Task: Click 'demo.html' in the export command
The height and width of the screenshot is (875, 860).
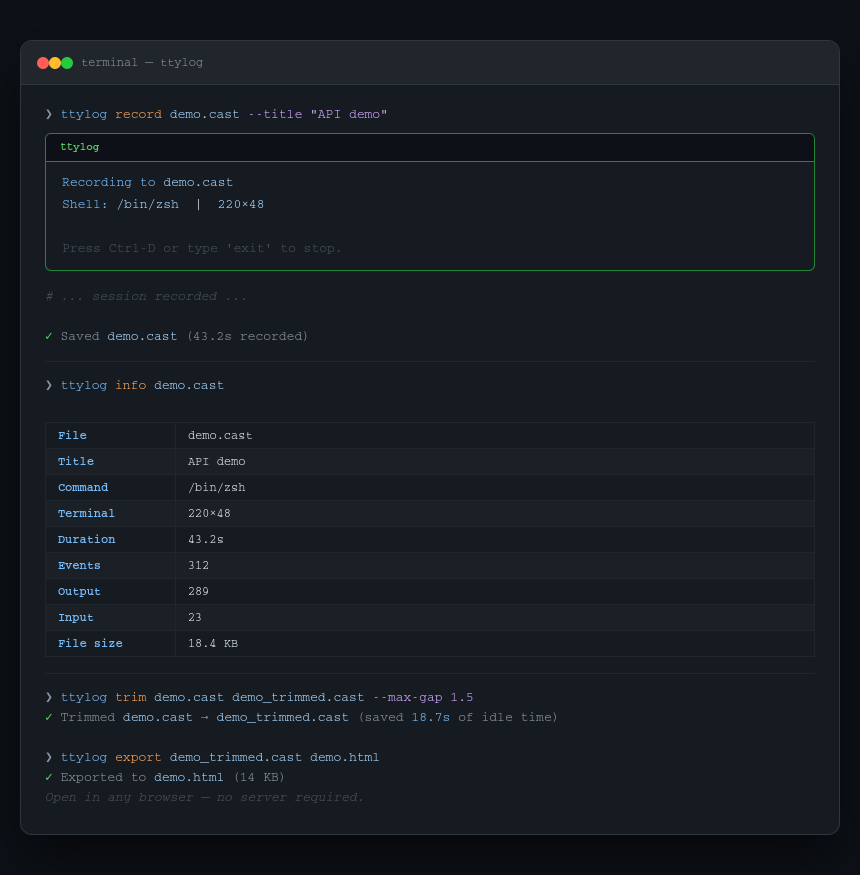Action: tap(344, 757)
